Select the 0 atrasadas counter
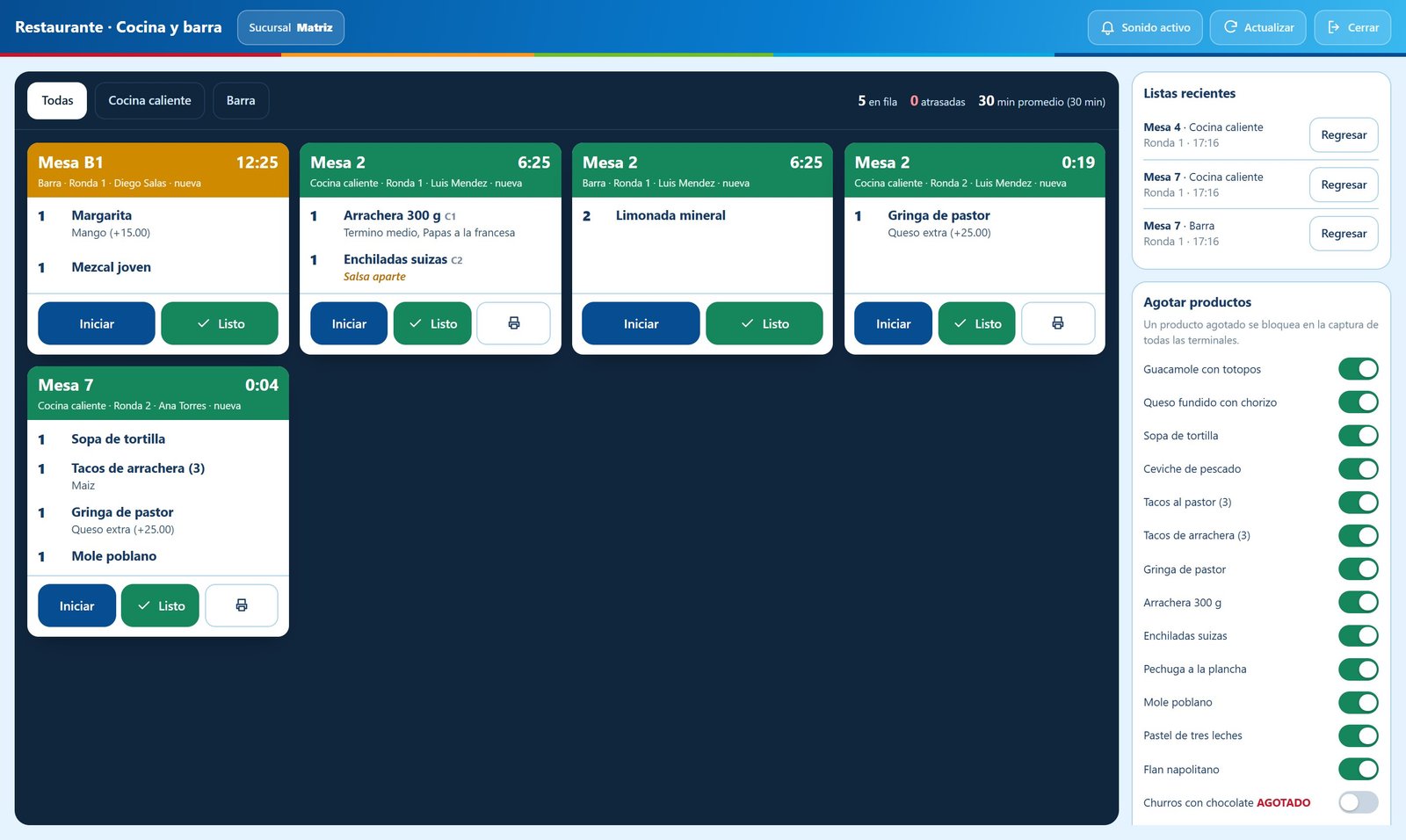Viewport: 1406px width, 840px height. pos(938,101)
